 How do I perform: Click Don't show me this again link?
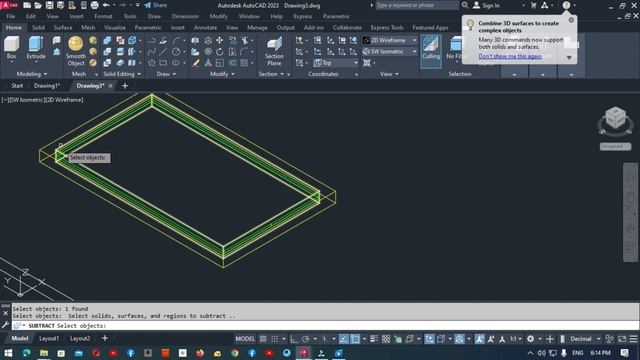point(510,56)
